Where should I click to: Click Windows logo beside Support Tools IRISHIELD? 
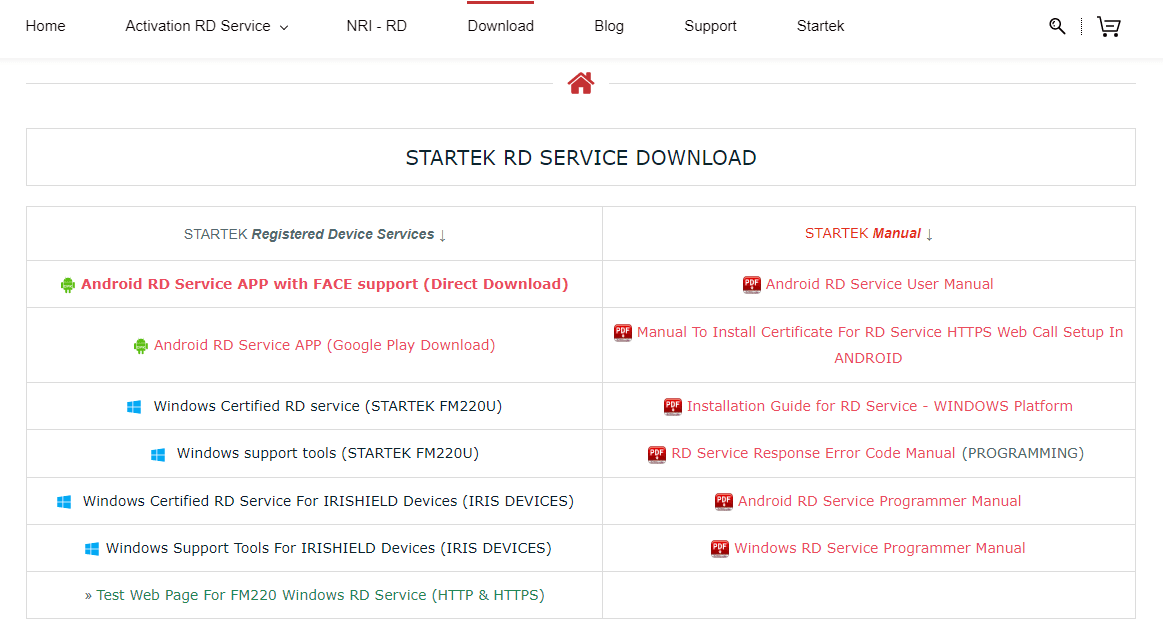click(92, 548)
